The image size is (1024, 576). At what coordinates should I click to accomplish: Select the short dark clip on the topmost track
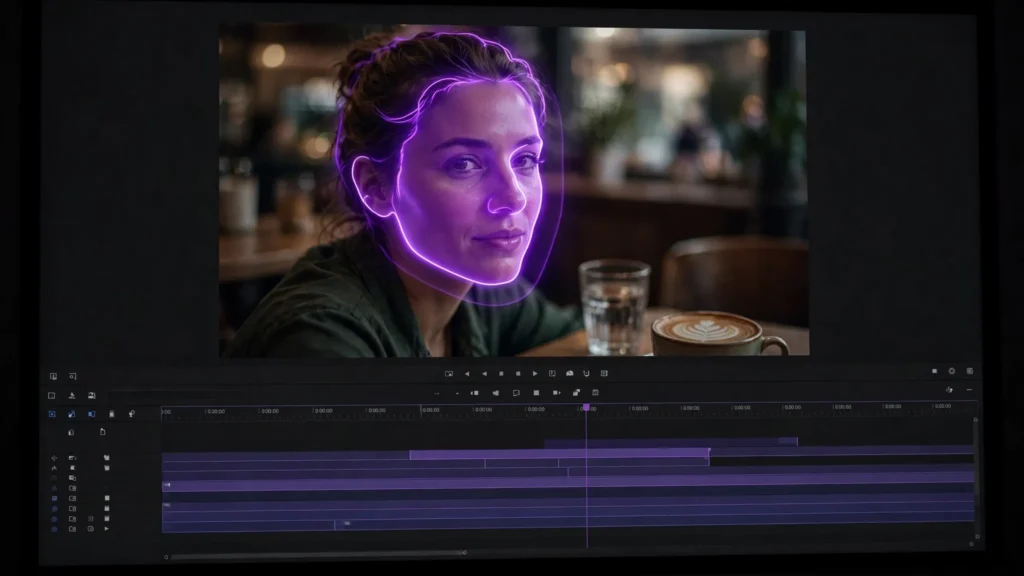click(x=671, y=442)
